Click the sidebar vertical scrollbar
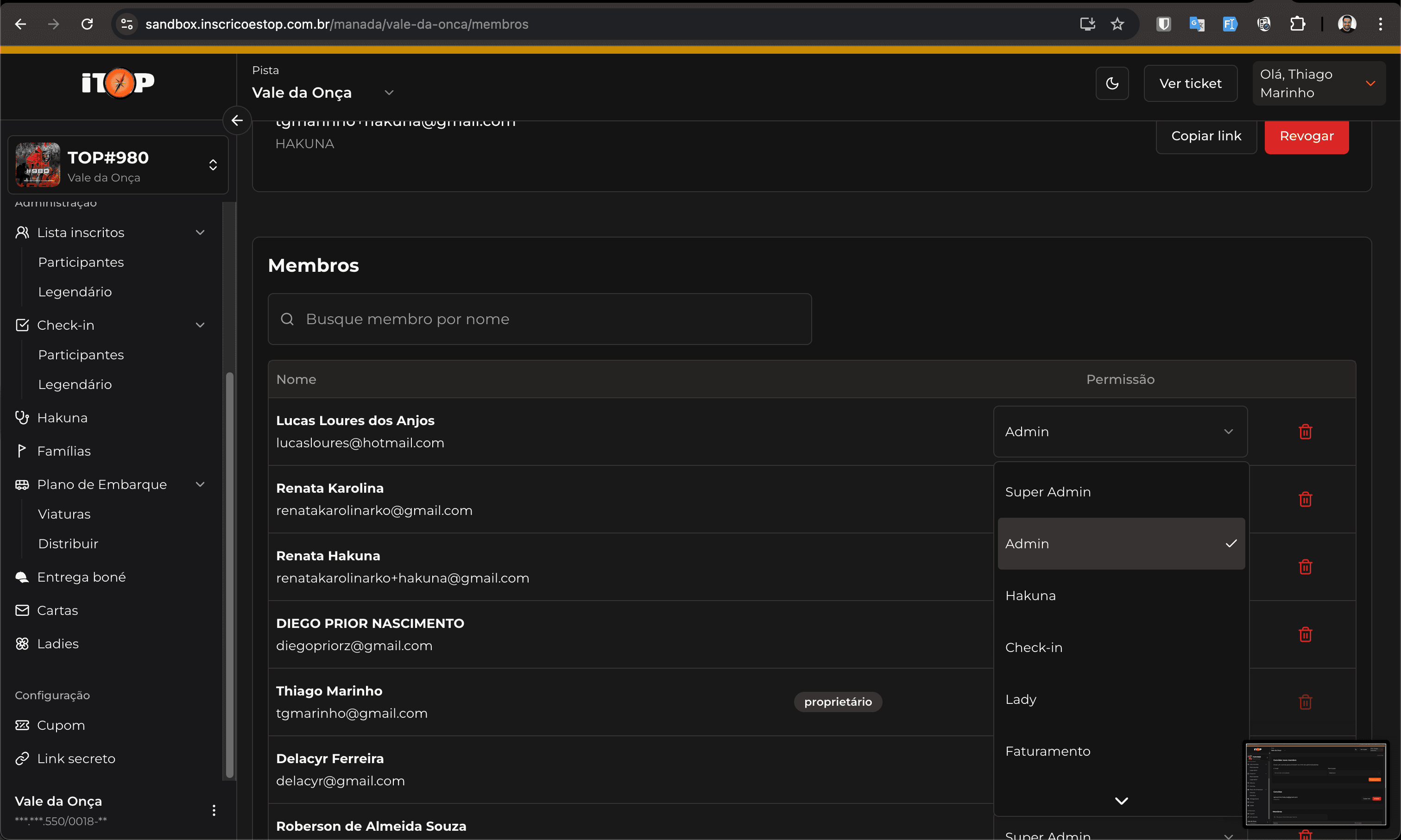1401x840 pixels. click(229, 575)
